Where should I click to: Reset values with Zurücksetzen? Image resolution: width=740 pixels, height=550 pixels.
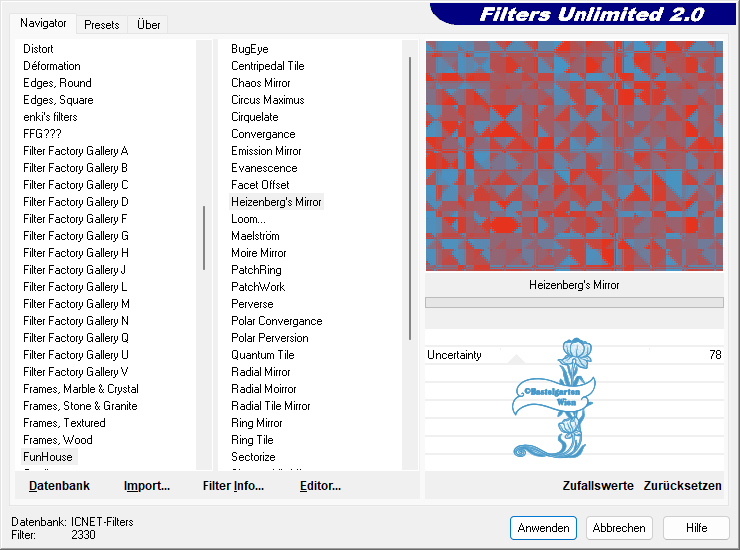coord(682,486)
